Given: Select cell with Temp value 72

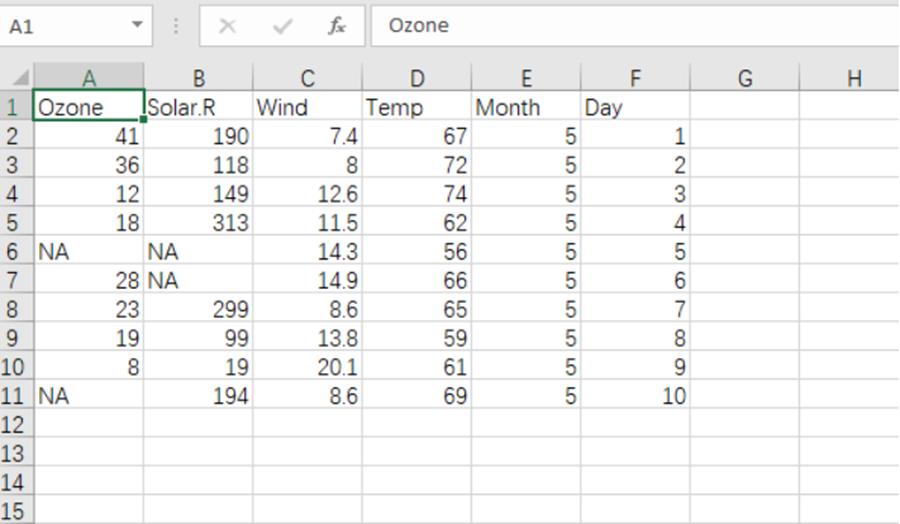Looking at the screenshot, I should 417,164.
